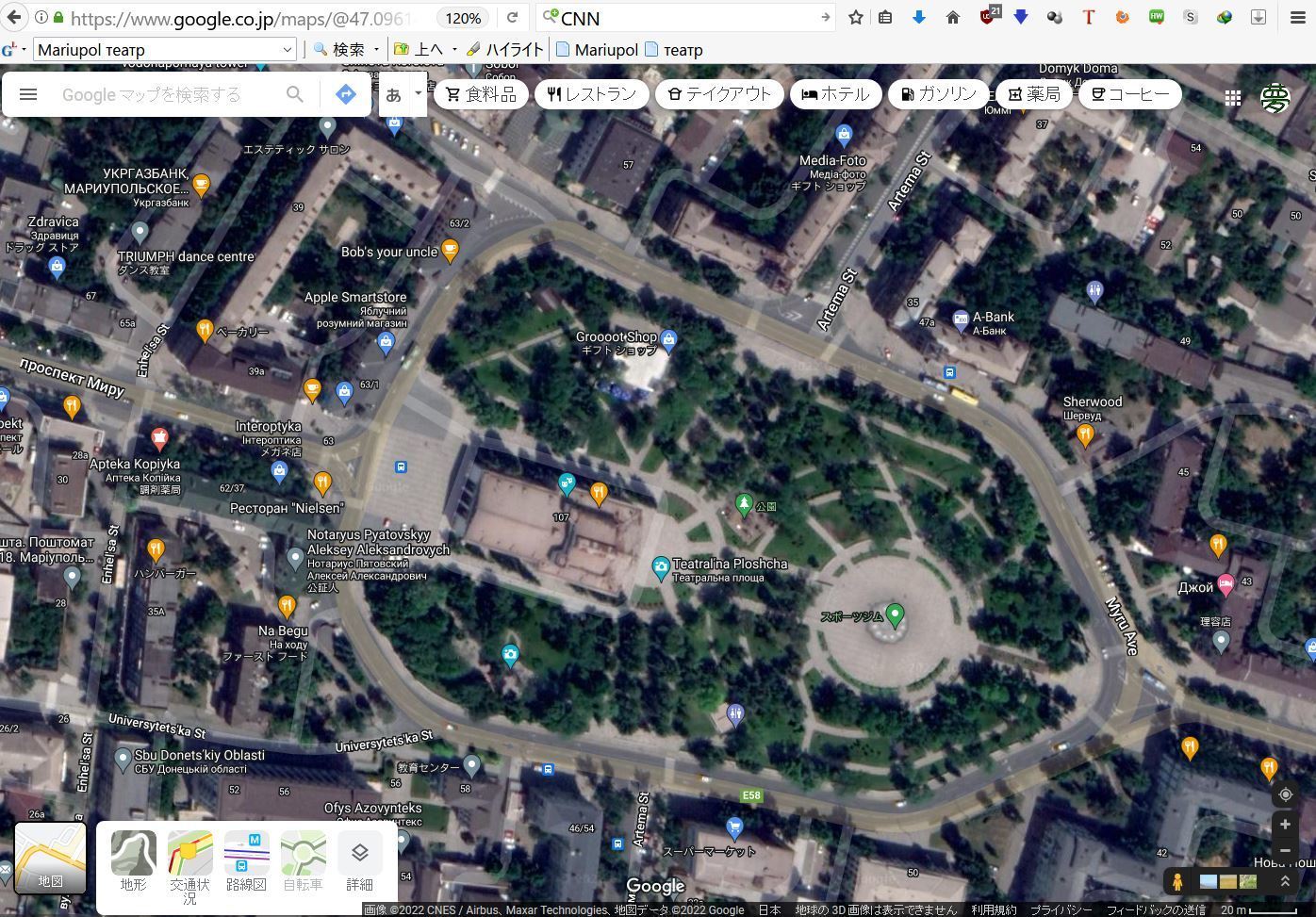This screenshot has width=1316, height=917.
Task: Click the my location target button
Action: click(1285, 794)
